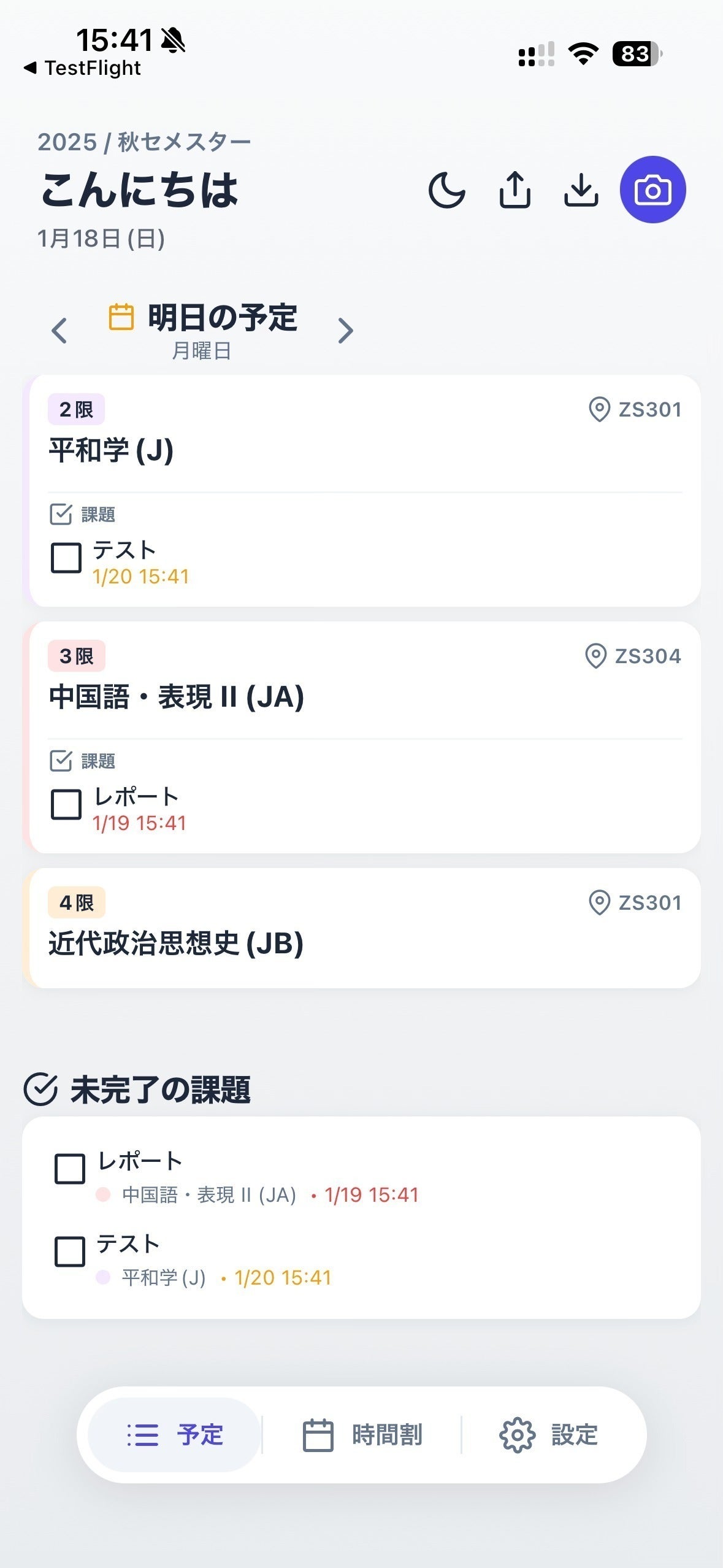The image size is (723, 1568).
Task: Open the camera scan button
Action: click(652, 190)
